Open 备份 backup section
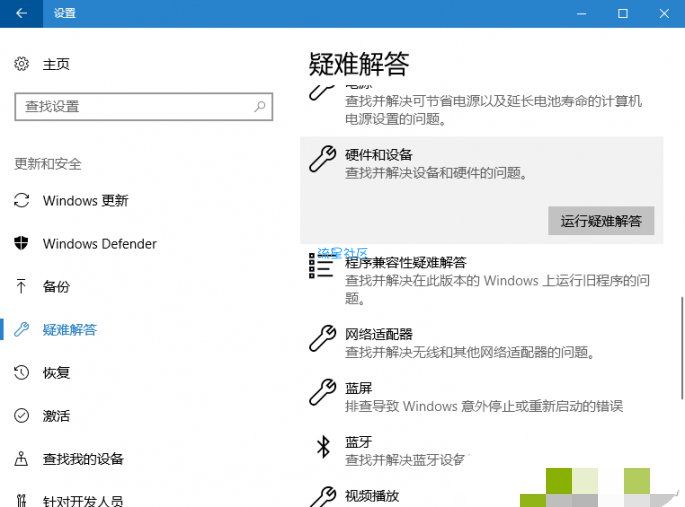685x507 pixels. [56, 286]
